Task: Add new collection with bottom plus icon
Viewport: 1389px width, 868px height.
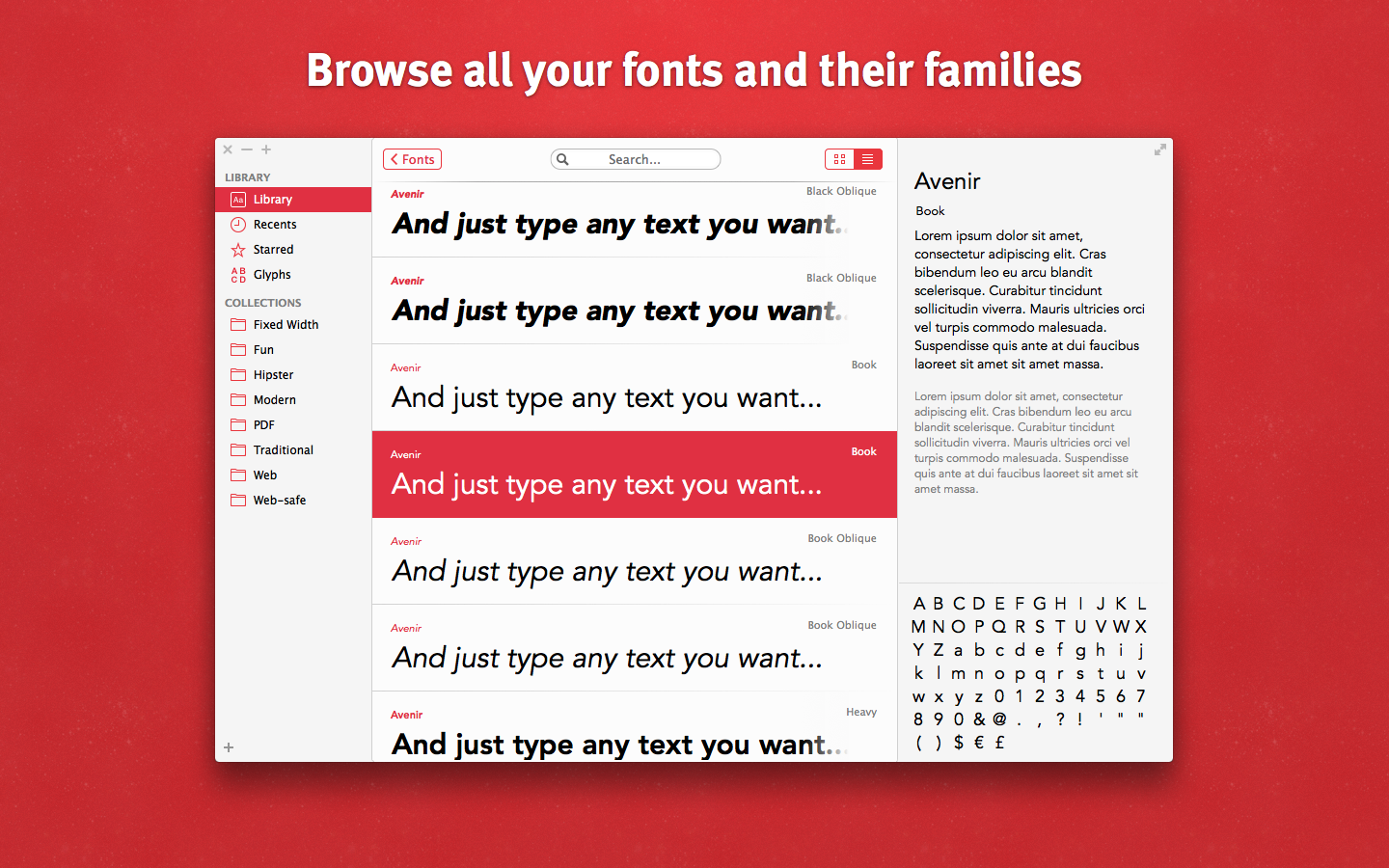Action: (229, 747)
